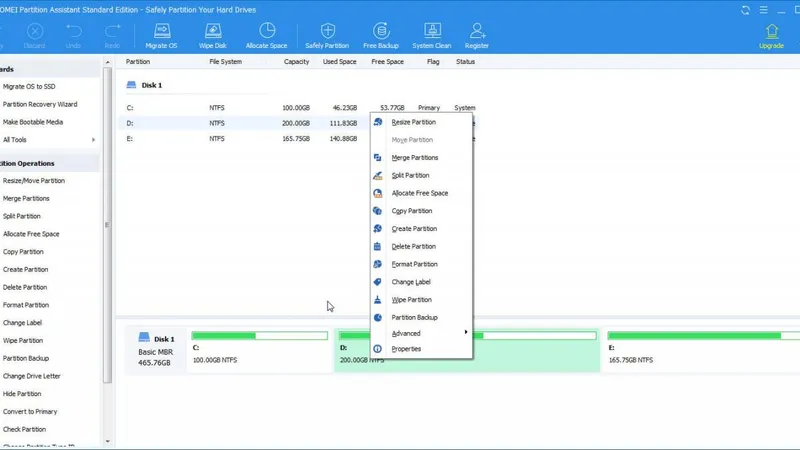Launch Safely Partition from the toolbar

point(328,36)
